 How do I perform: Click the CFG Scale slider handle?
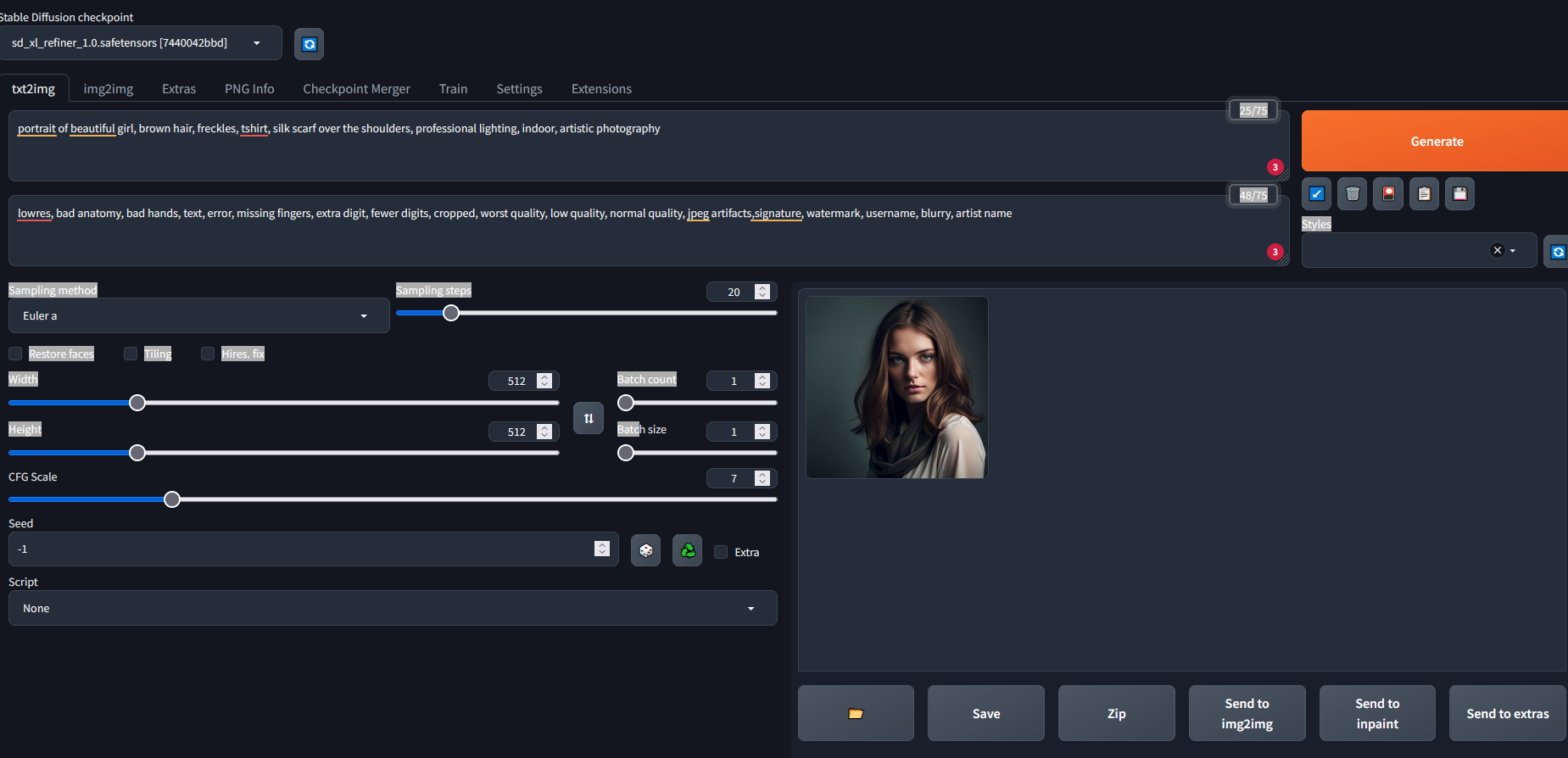[172, 499]
